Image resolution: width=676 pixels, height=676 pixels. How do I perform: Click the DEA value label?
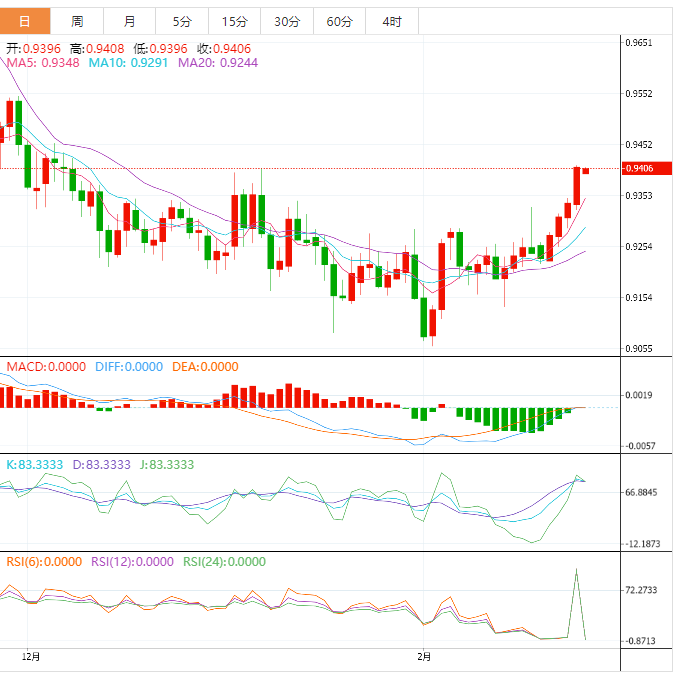point(207,367)
